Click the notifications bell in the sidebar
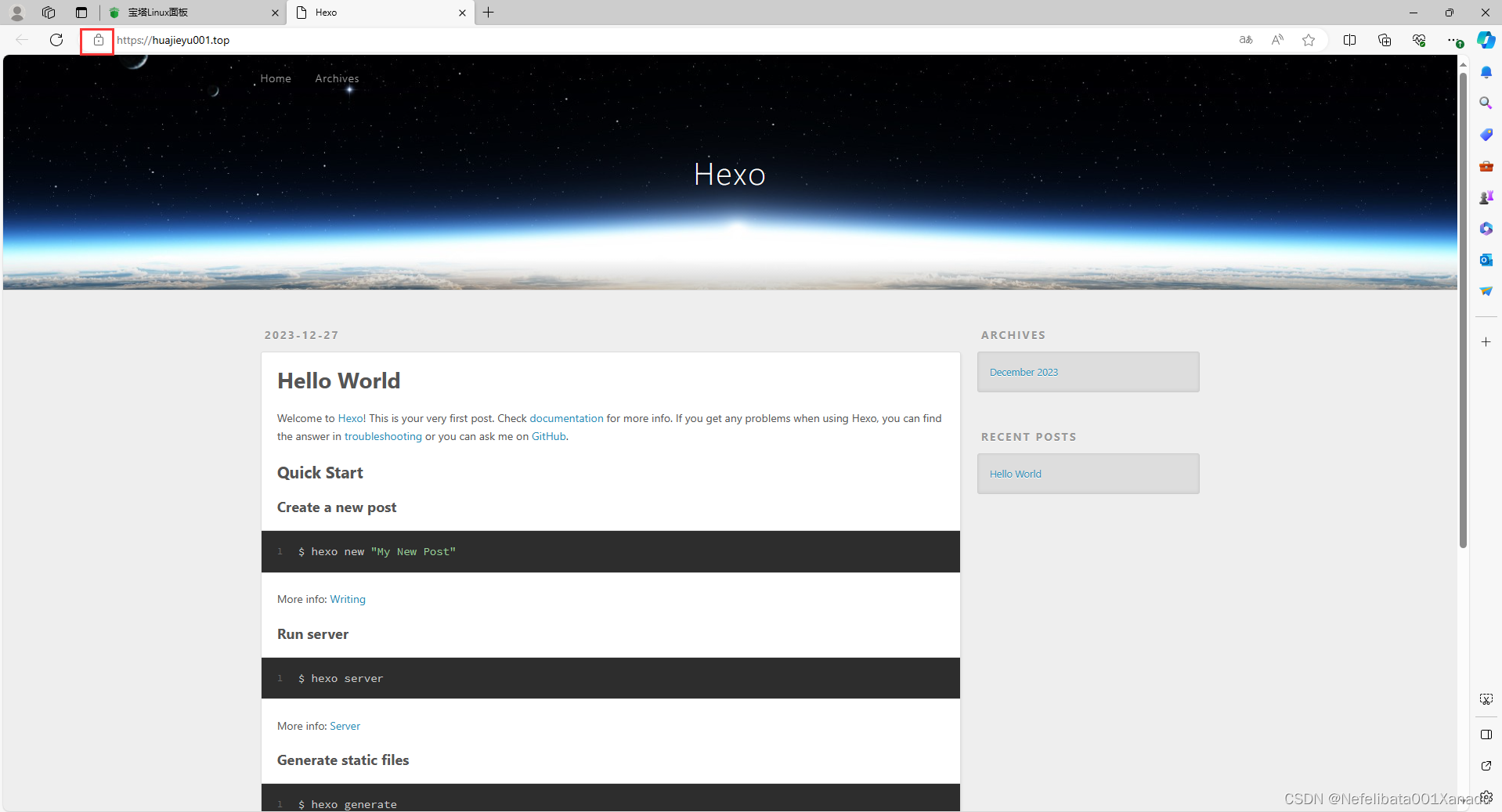The width and height of the screenshot is (1502, 812). coord(1486,72)
